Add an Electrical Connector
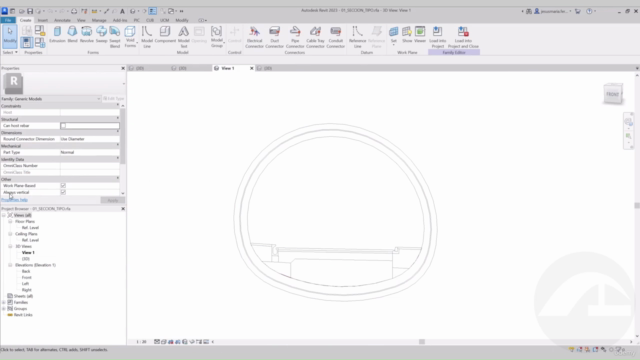The image size is (640, 360). tap(254, 37)
